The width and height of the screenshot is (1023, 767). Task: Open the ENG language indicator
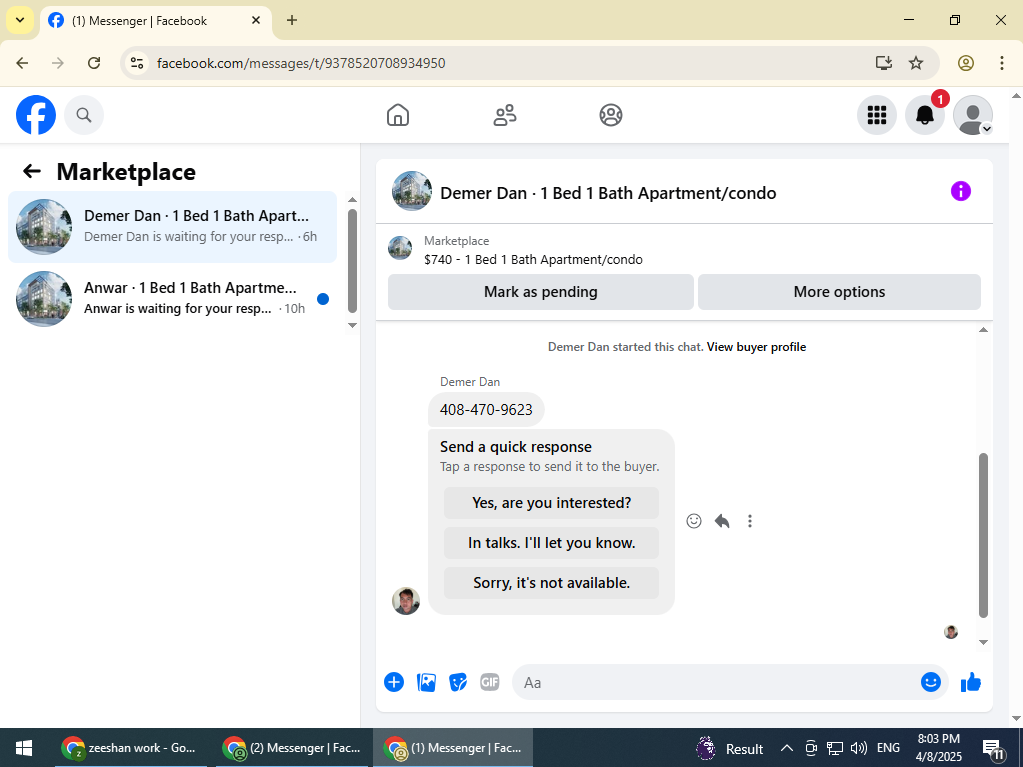tap(888, 748)
